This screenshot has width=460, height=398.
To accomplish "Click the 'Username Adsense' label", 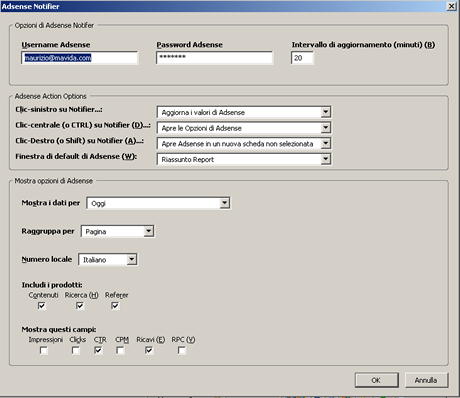I will click(56, 45).
